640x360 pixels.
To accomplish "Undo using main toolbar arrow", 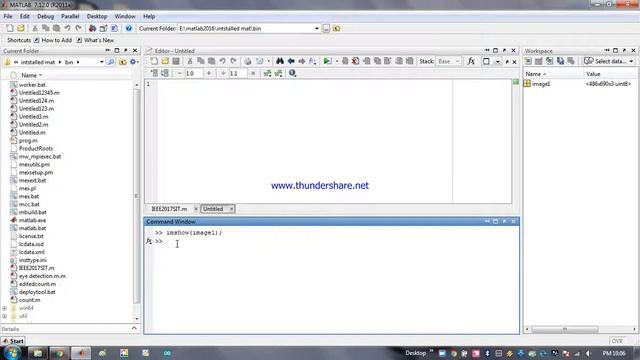I will (67, 28).
